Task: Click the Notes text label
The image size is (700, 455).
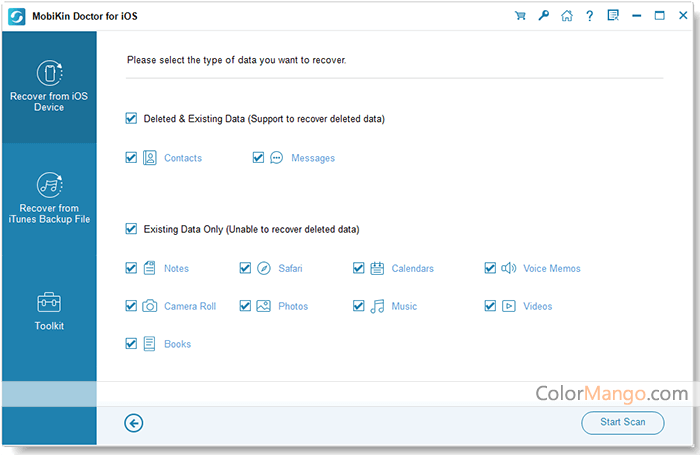Action: [176, 268]
